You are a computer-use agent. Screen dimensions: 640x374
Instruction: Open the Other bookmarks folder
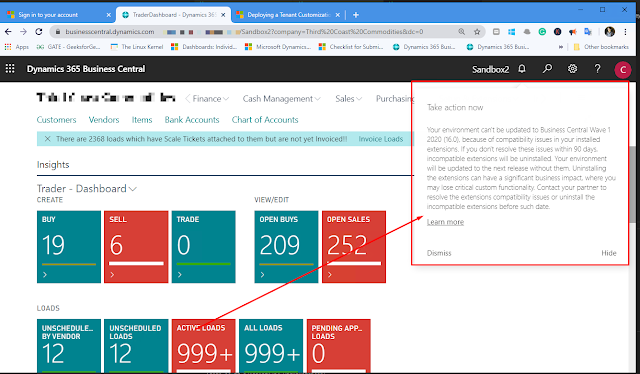601,47
